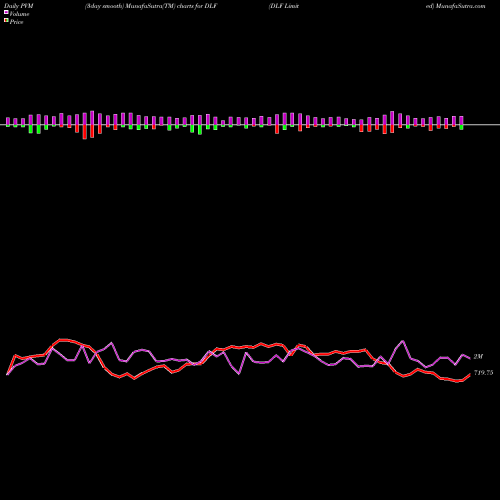Viewport: 500px width, 500px height.
Task: Click the '(DLF Limit' company name text
Action: click(284, 6)
